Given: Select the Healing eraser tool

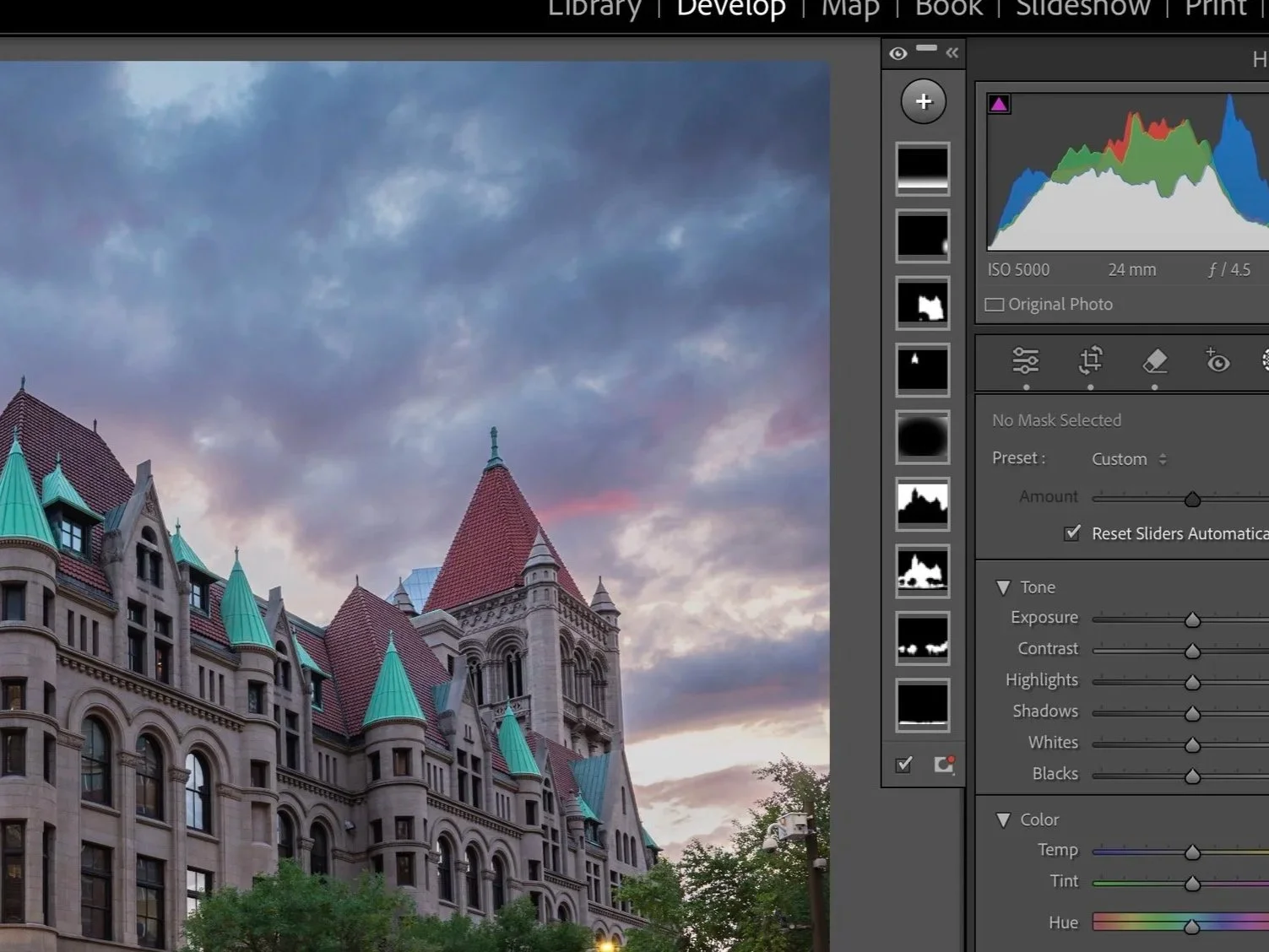Looking at the screenshot, I should (1154, 360).
